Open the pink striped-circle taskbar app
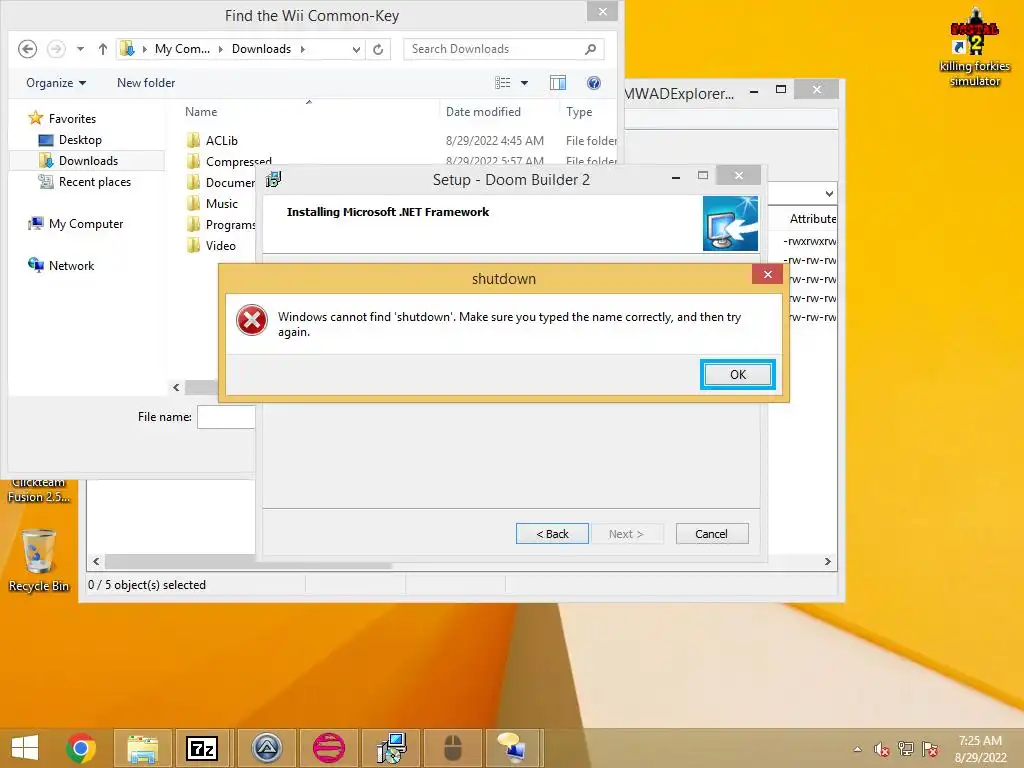 pyautogui.click(x=329, y=748)
